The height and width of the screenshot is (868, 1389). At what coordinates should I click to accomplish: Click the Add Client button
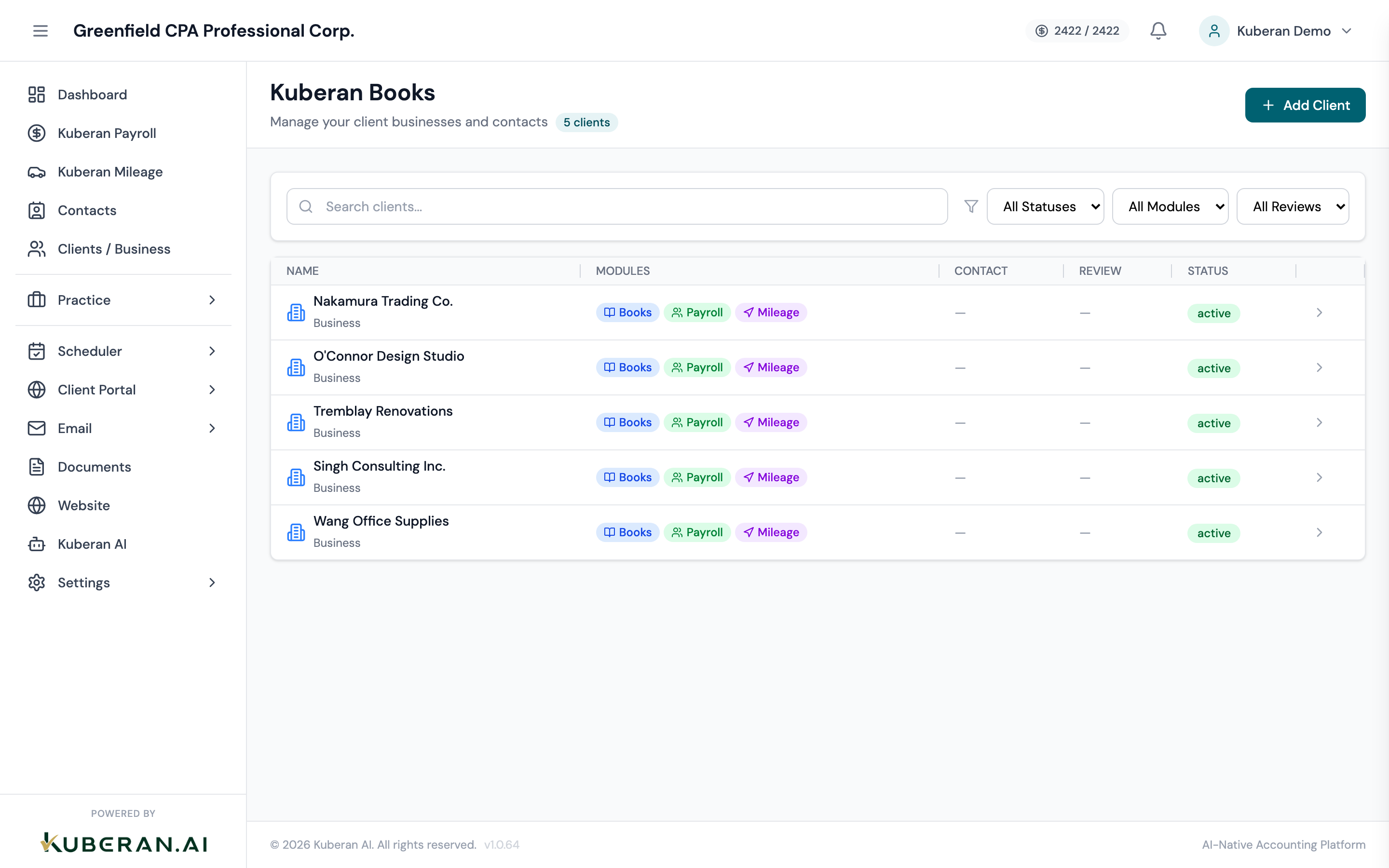pyautogui.click(x=1305, y=105)
